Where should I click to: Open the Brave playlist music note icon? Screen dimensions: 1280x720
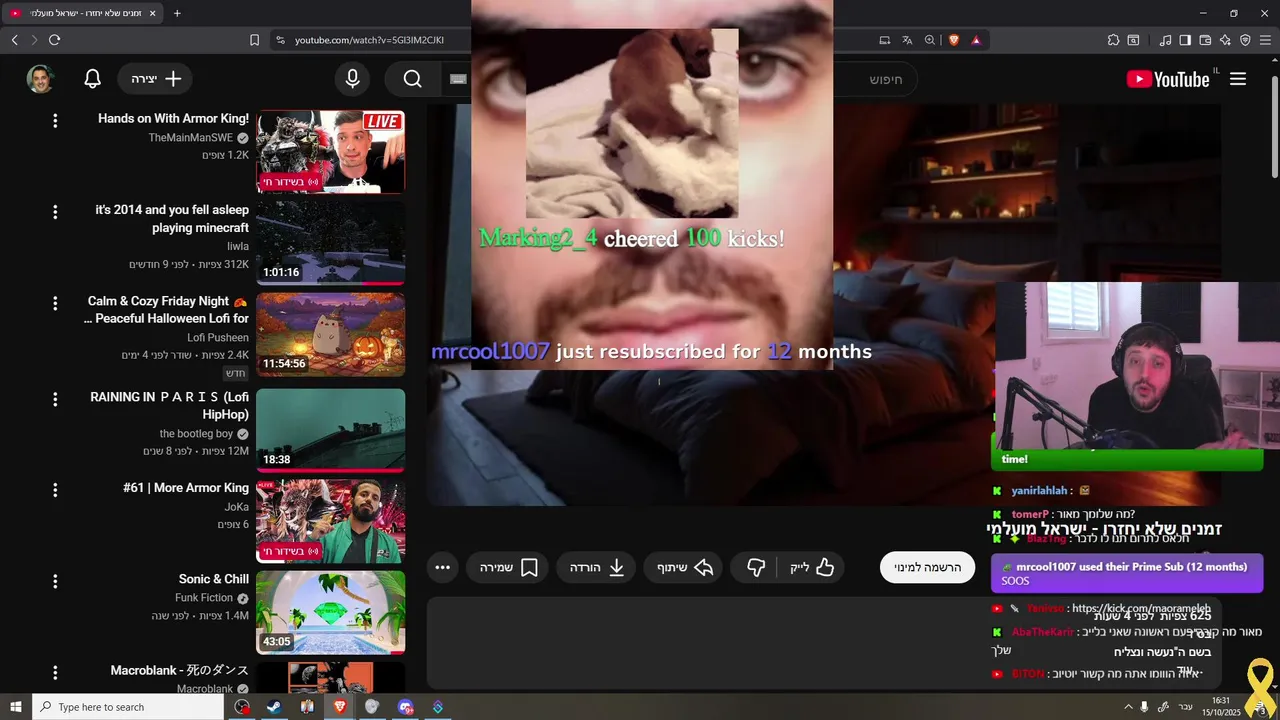[x=1165, y=40]
